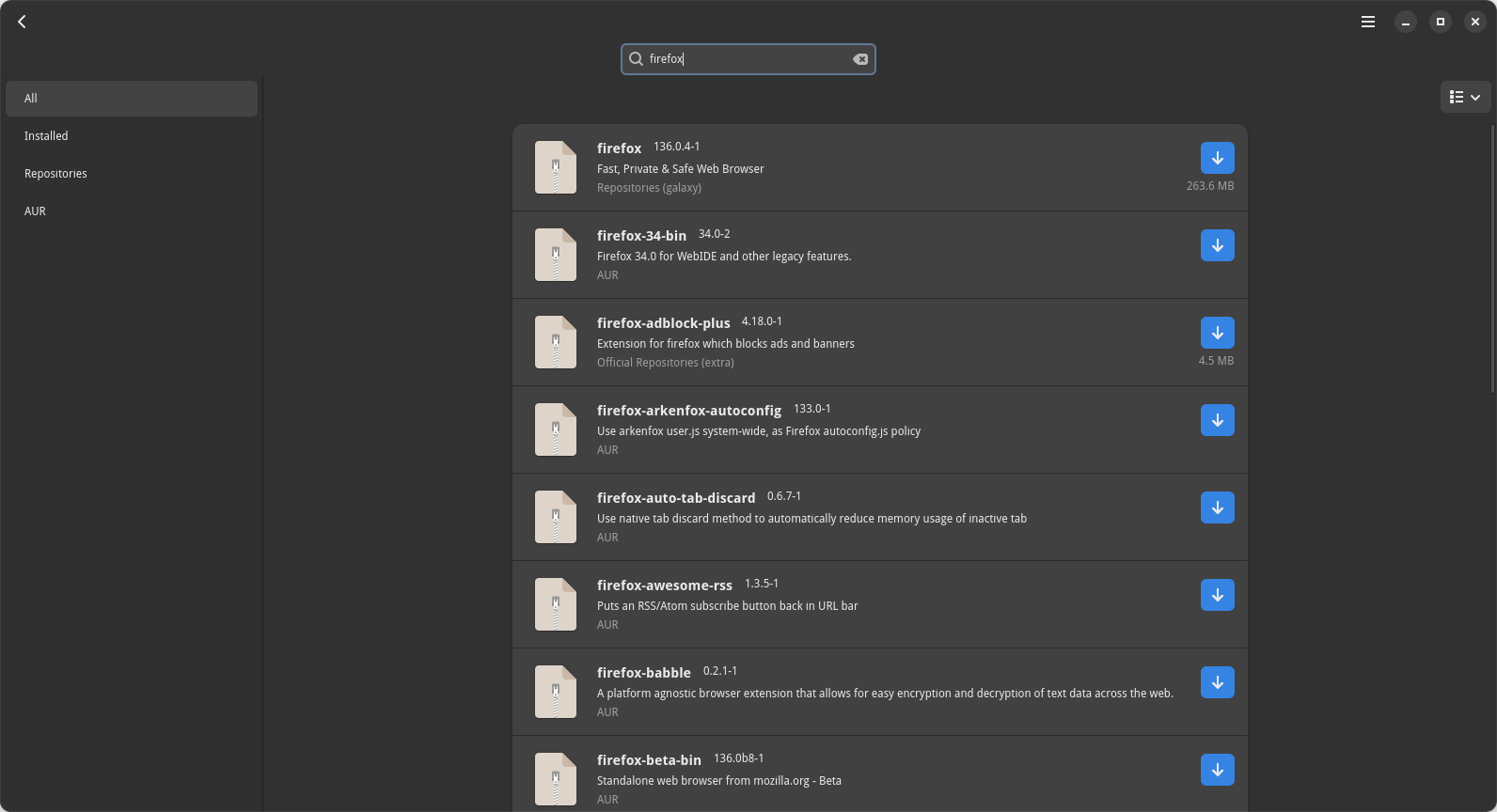This screenshot has width=1497, height=812.
Task: Click the firefox-adblock-plus package archive icon
Action: click(556, 342)
